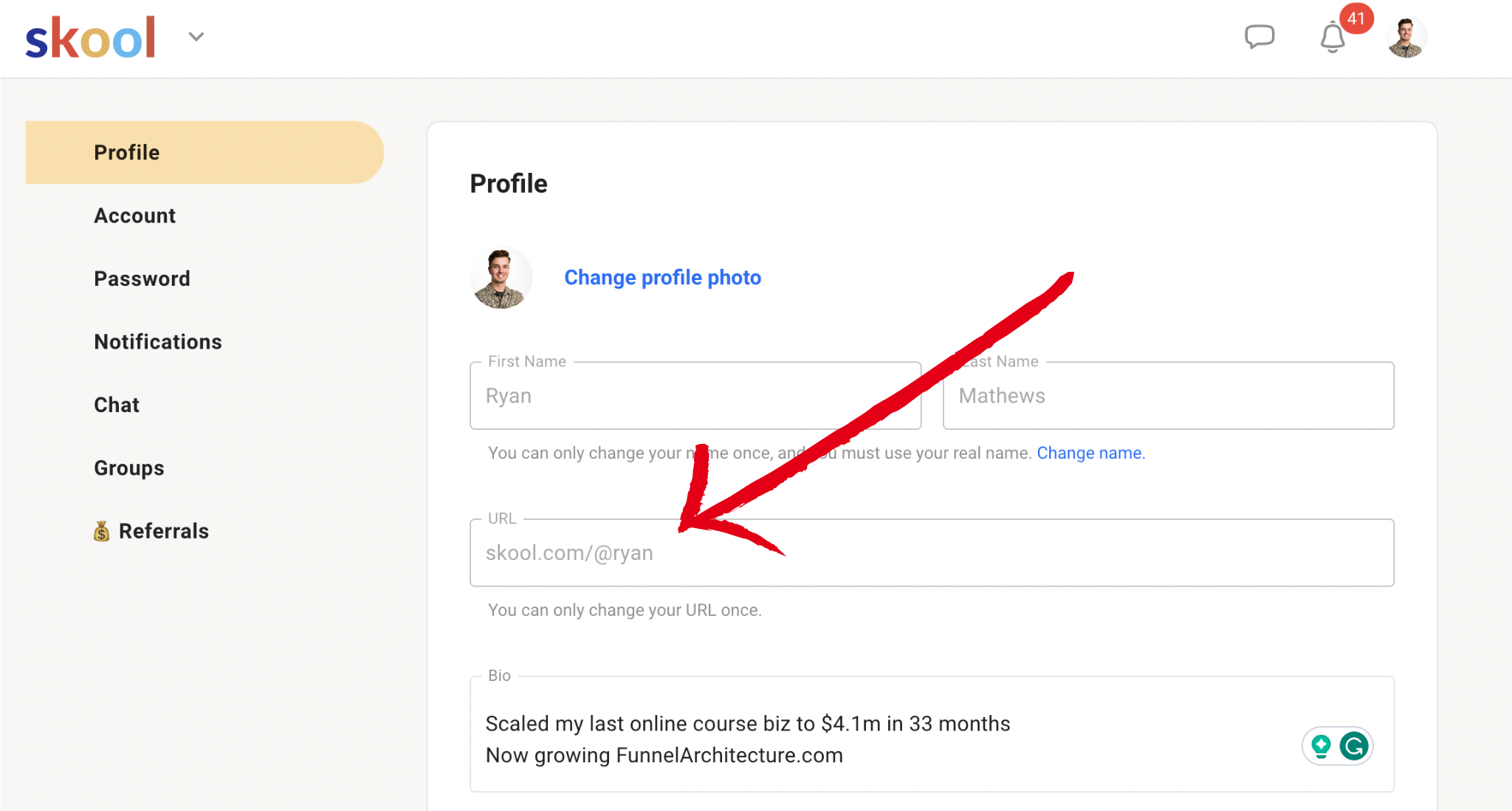Select Groups in the sidebar
The width and height of the screenshot is (1512, 811).
(x=129, y=468)
